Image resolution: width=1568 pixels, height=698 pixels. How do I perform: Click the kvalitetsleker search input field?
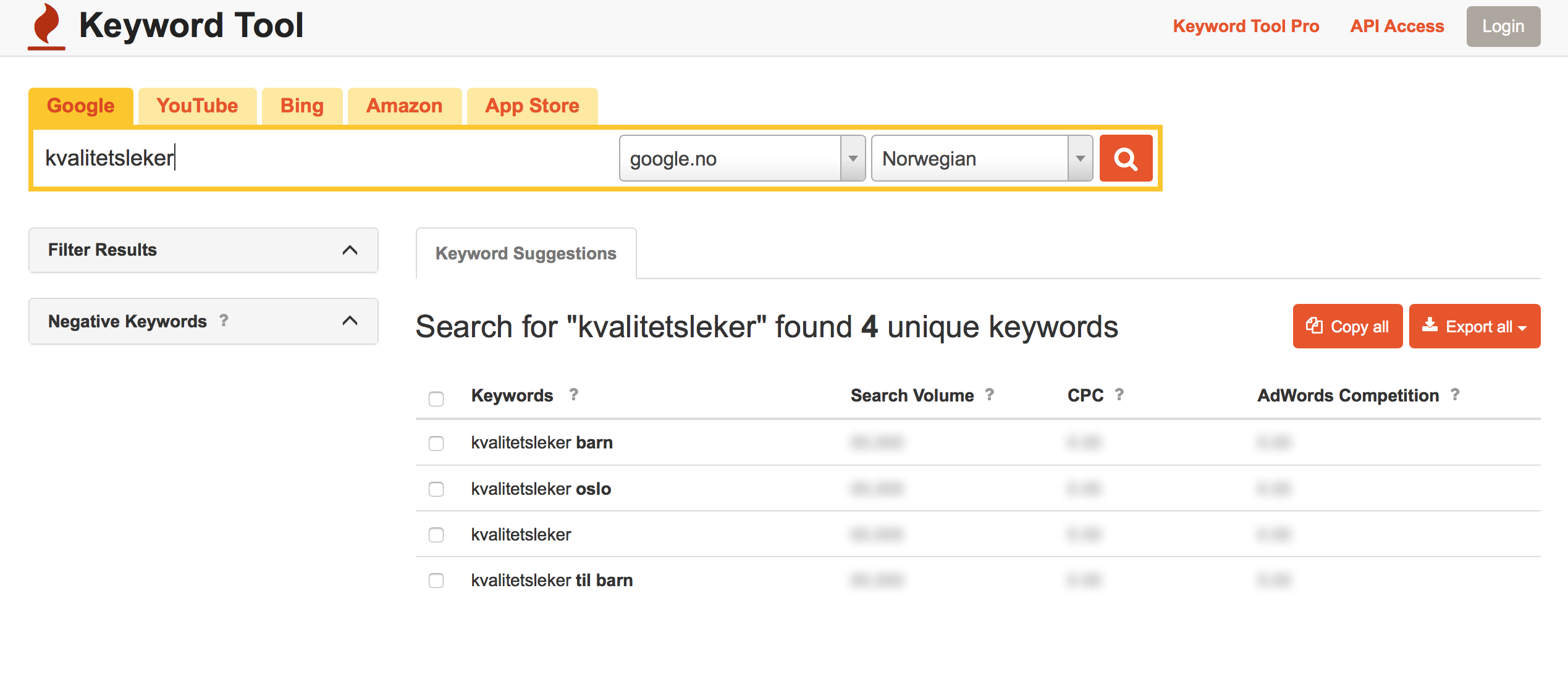pos(324,159)
